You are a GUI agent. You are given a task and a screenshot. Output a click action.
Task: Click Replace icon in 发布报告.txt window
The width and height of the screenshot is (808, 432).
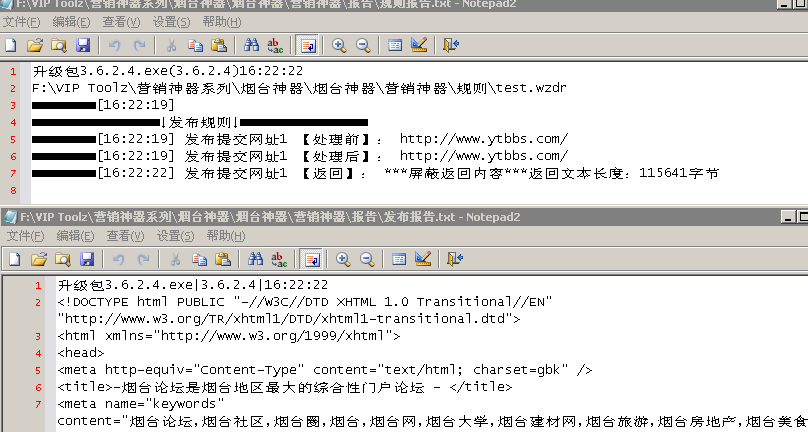click(x=275, y=259)
